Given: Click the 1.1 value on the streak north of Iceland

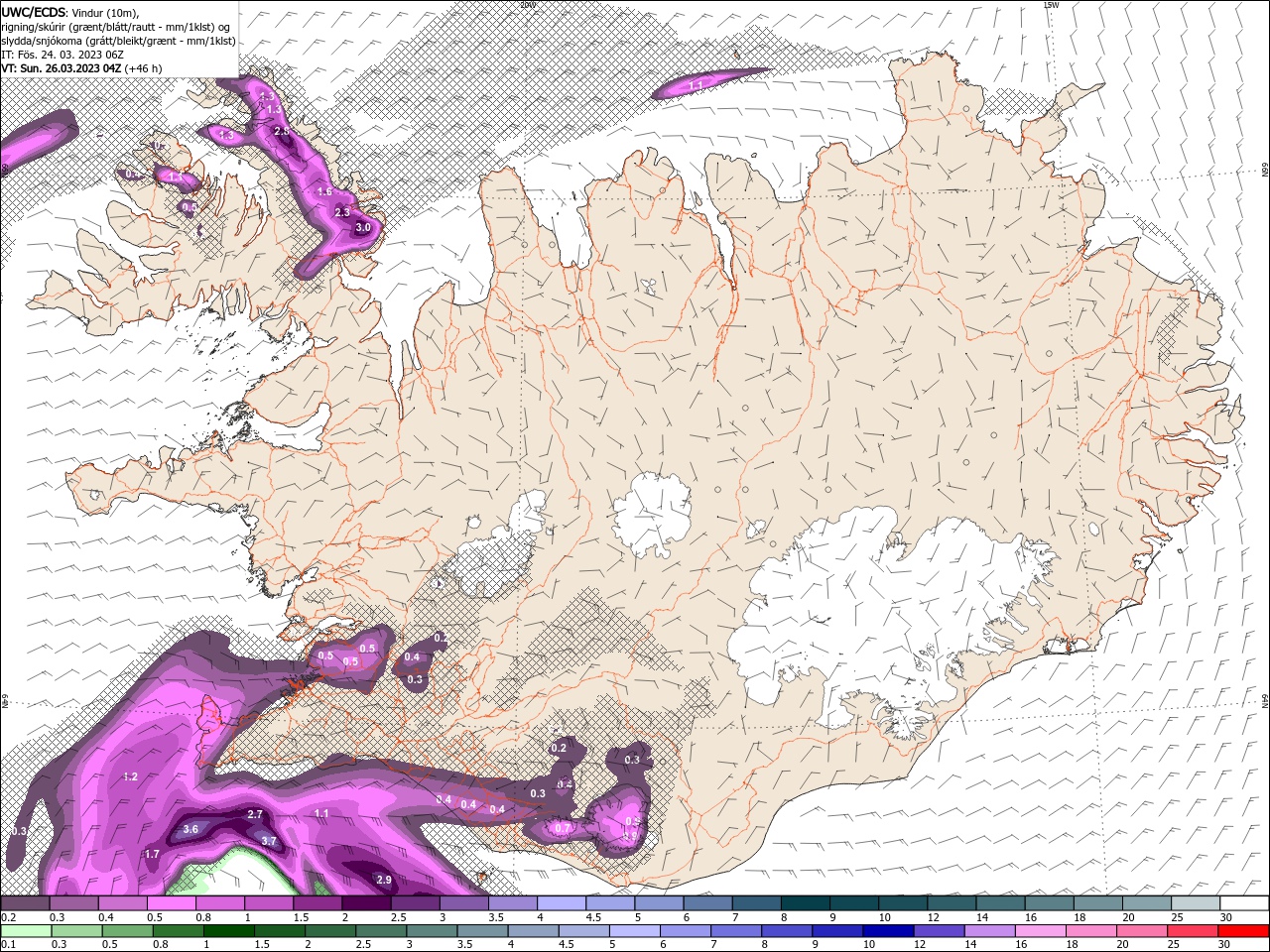Looking at the screenshot, I should [696, 86].
